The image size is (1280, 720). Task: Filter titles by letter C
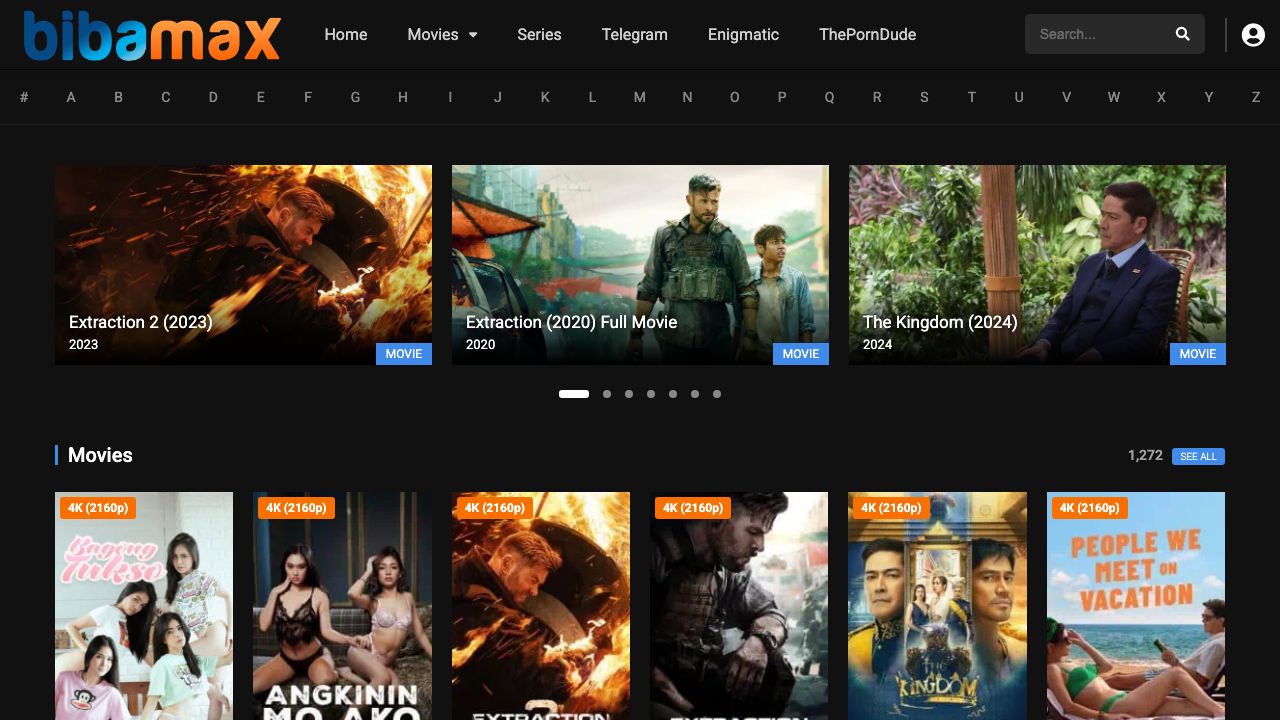(x=166, y=97)
